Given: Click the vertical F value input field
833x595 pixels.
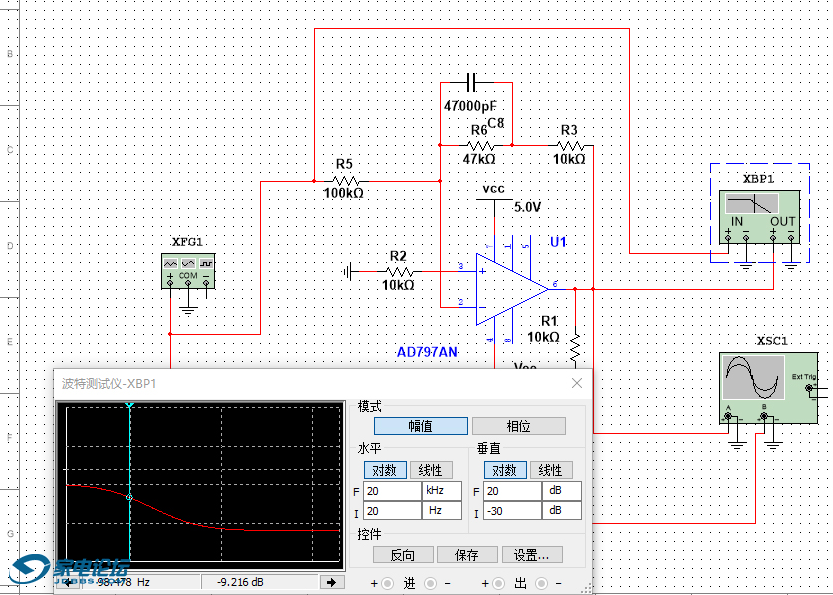Looking at the screenshot, I should 511,491.
